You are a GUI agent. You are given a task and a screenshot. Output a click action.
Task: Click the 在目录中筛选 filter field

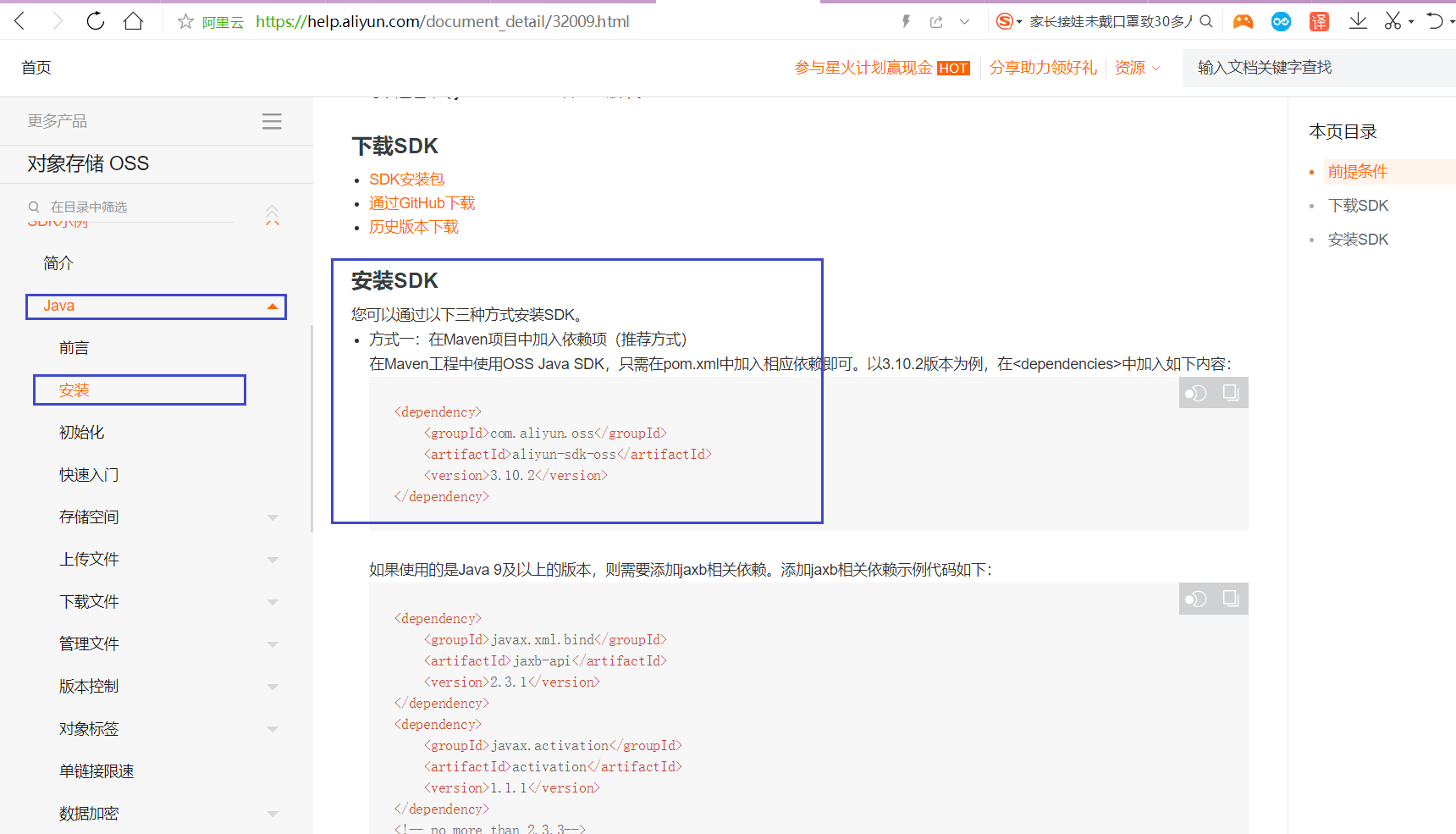(x=131, y=207)
